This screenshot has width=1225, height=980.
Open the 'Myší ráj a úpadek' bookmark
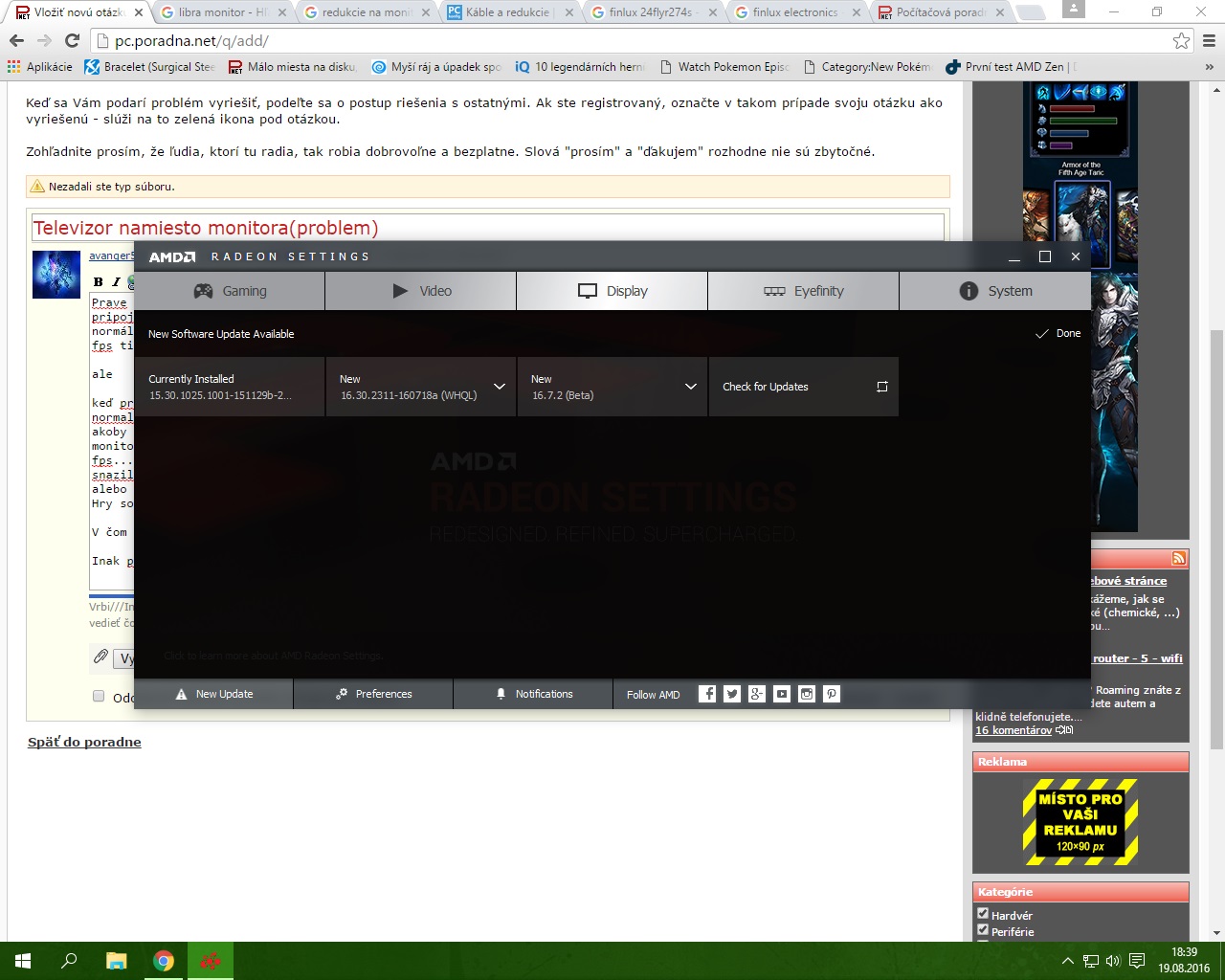(436, 67)
